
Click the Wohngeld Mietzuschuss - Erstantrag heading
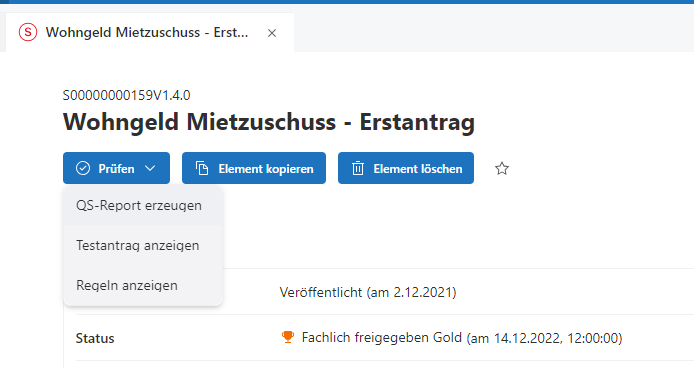tap(269, 122)
